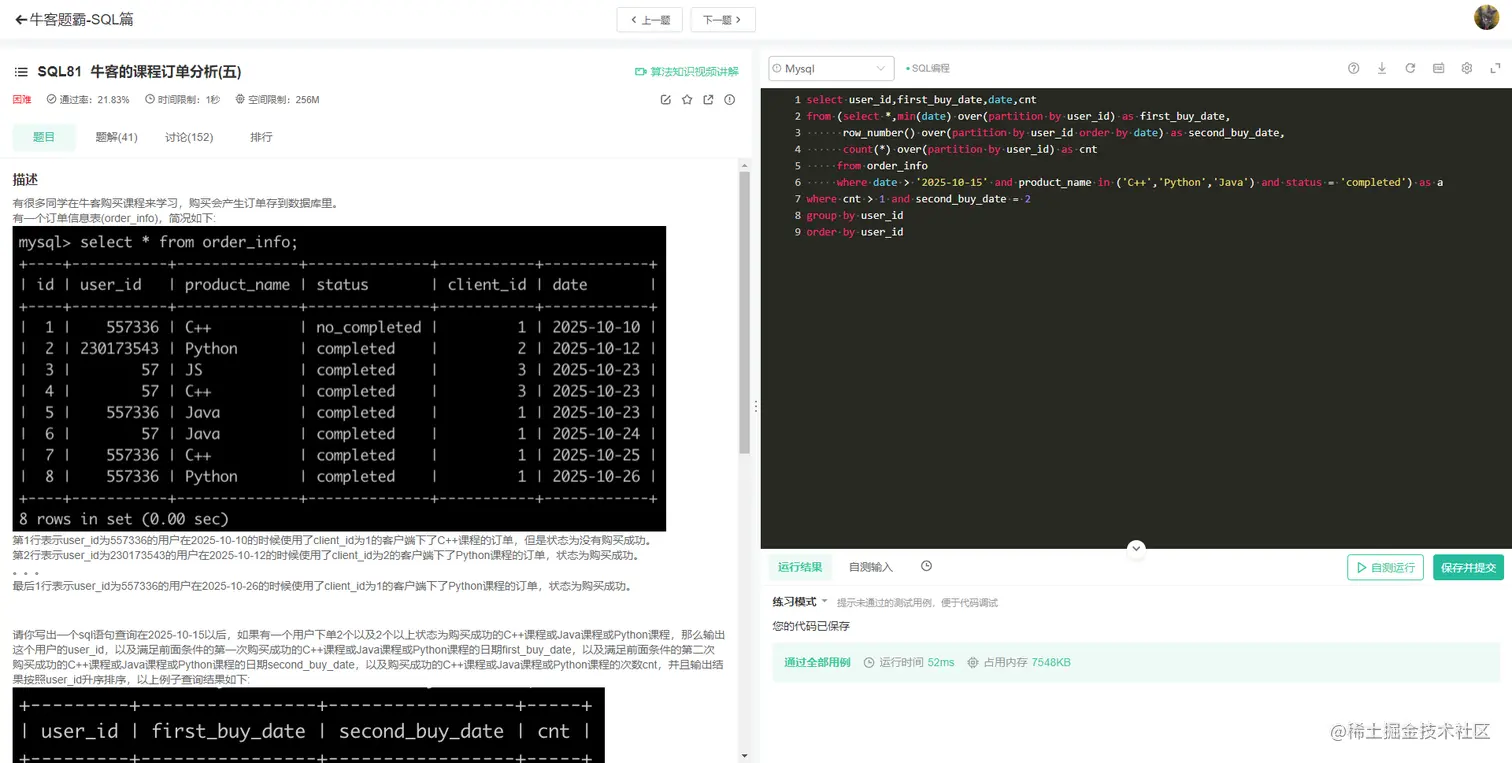Share the problem via the external link icon
This screenshot has width=1512, height=763.
[x=710, y=99]
